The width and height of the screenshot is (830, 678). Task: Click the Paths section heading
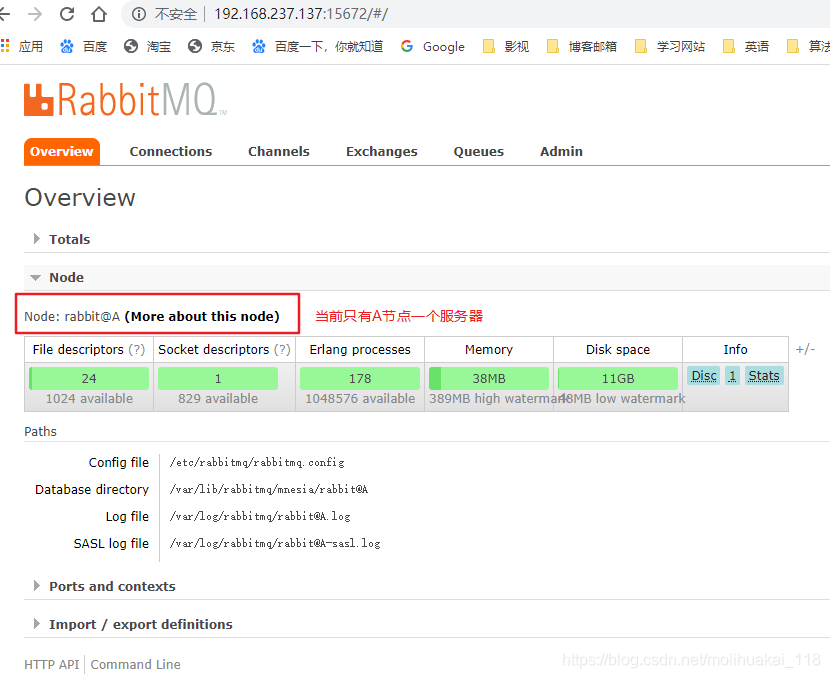[x=40, y=432]
